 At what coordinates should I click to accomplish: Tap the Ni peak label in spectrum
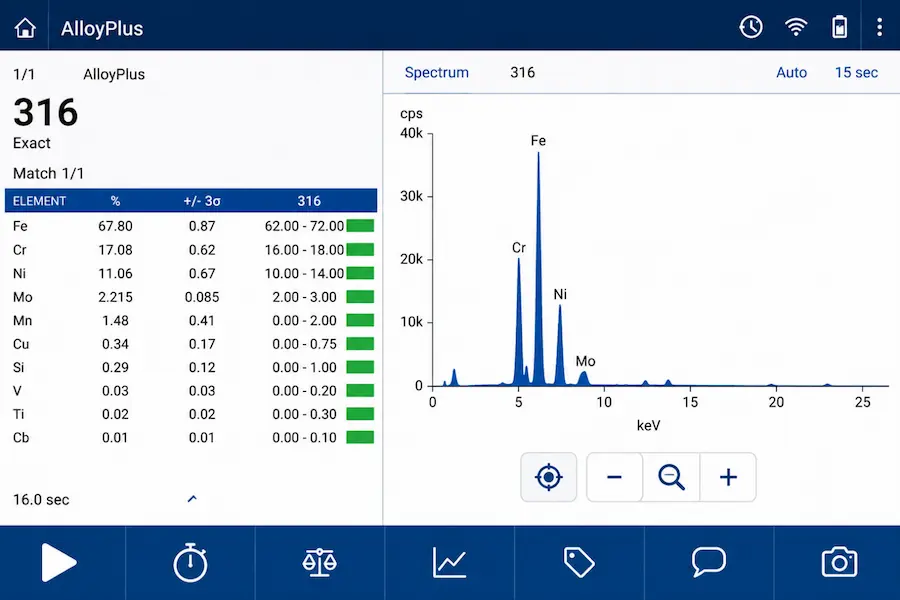click(560, 295)
